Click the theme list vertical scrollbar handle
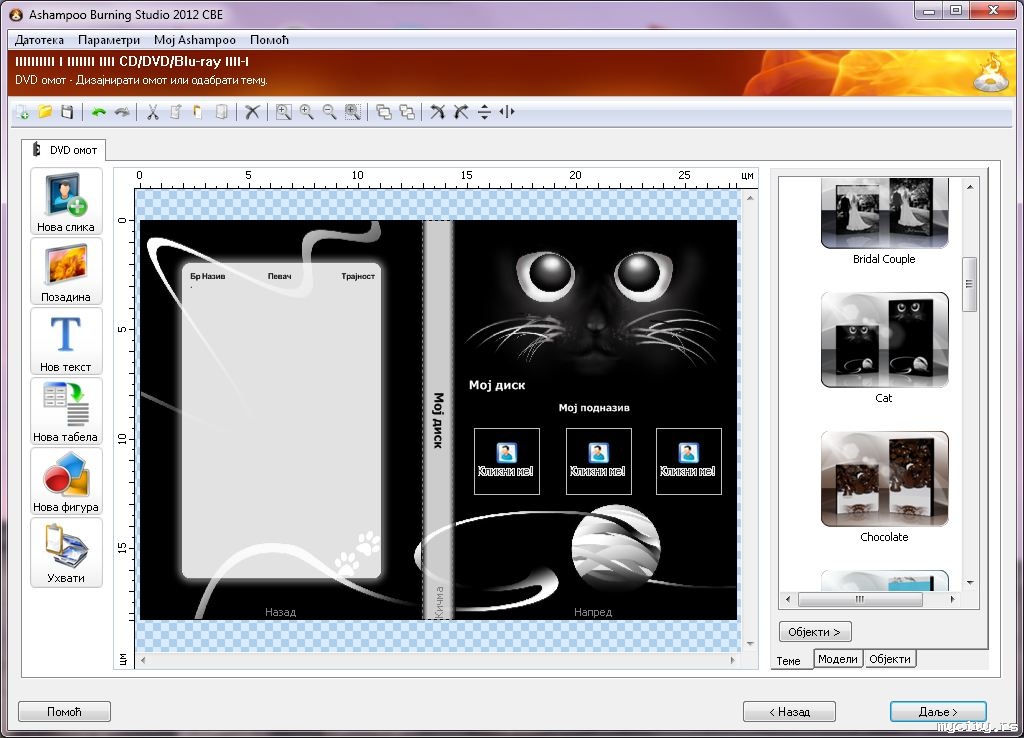Image resolution: width=1024 pixels, height=738 pixels. [970, 284]
